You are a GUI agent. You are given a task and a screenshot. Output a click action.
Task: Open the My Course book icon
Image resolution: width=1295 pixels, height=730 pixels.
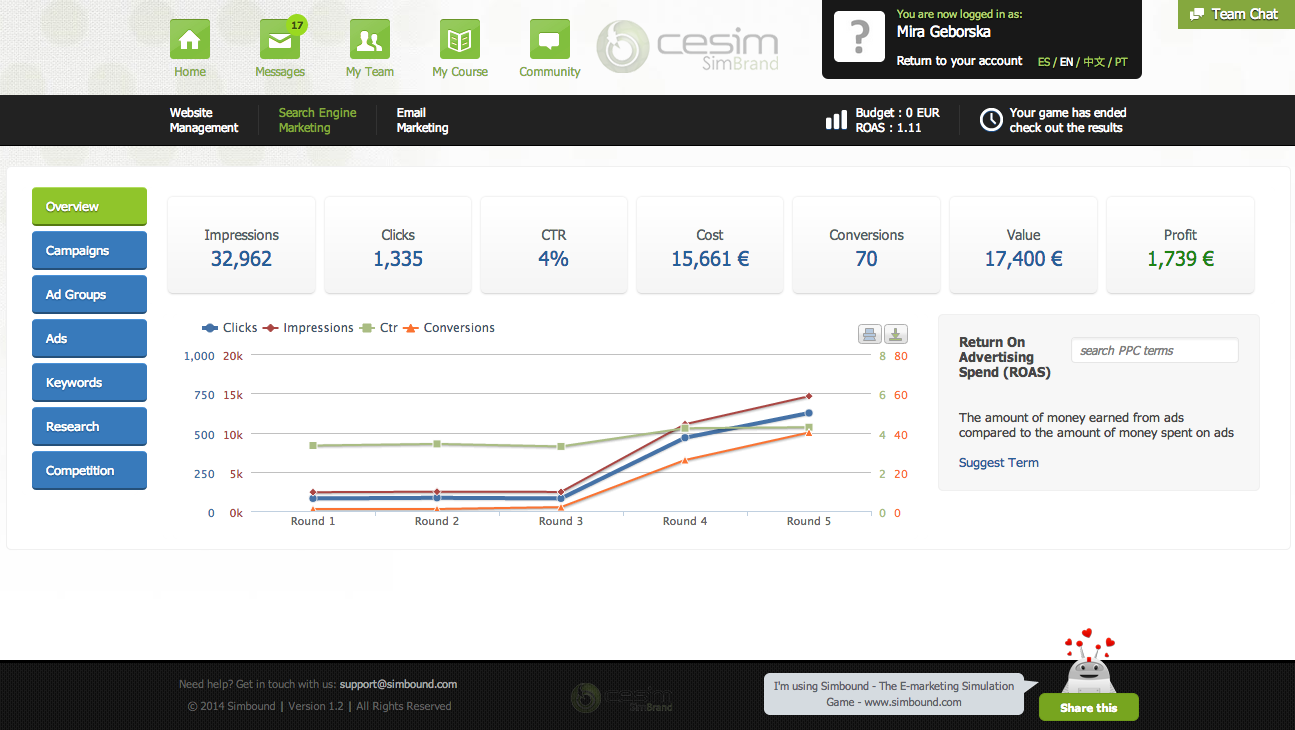460,40
